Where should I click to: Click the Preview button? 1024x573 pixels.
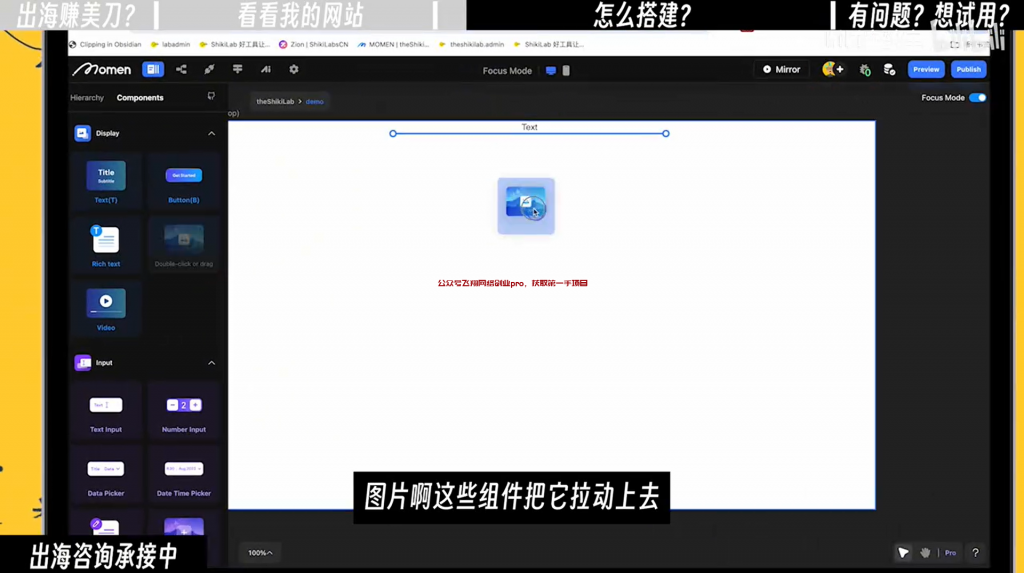(926, 69)
